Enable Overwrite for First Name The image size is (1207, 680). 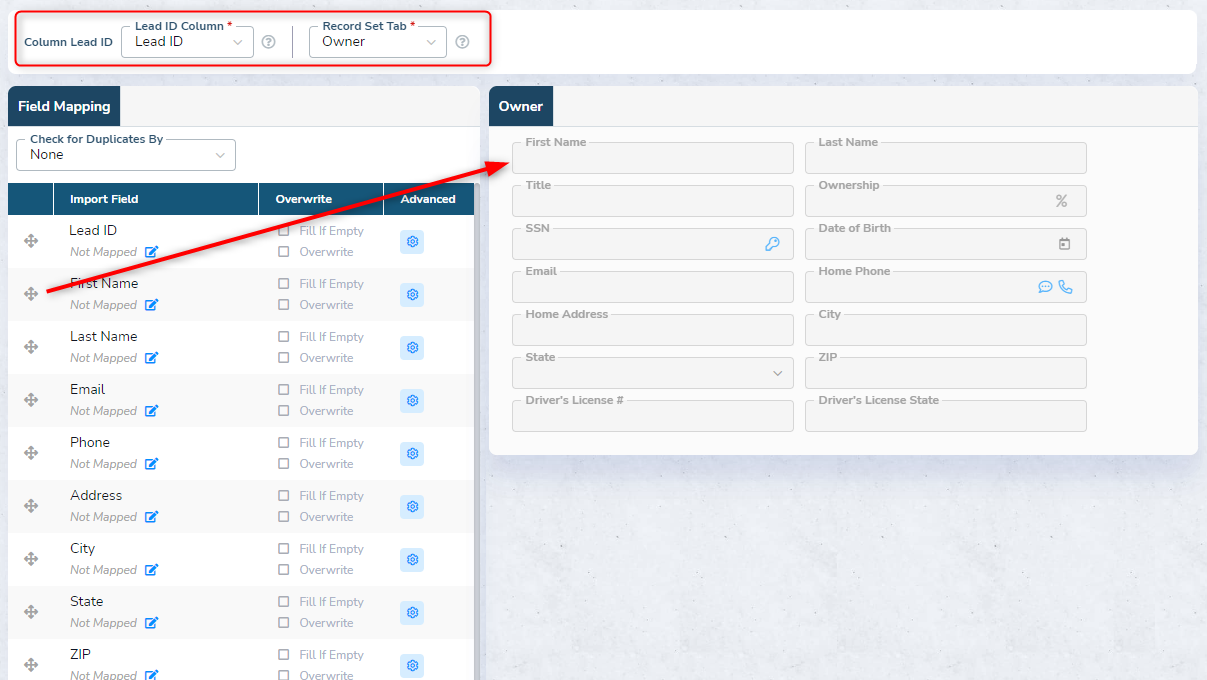coord(284,305)
